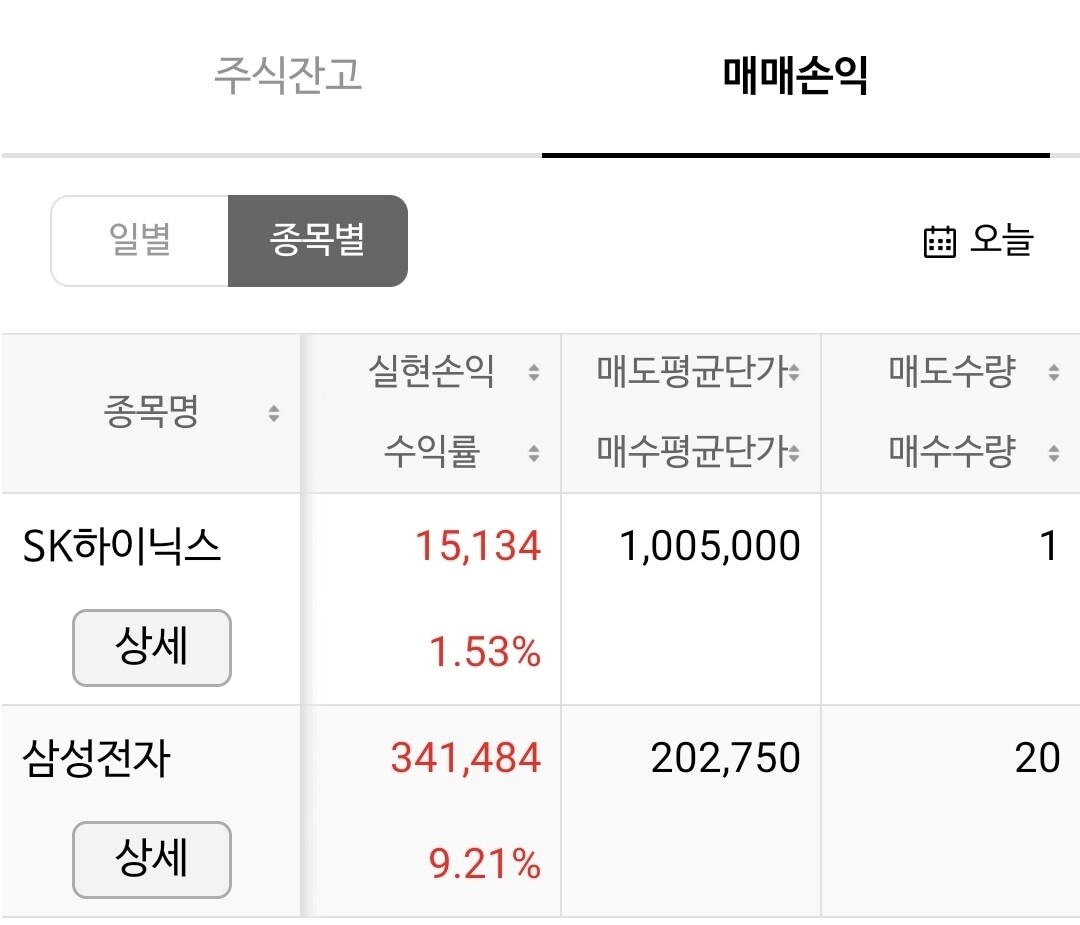This screenshot has width=1080, height=925.
Task: Click the 종목명 column header text
Action: point(151,413)
